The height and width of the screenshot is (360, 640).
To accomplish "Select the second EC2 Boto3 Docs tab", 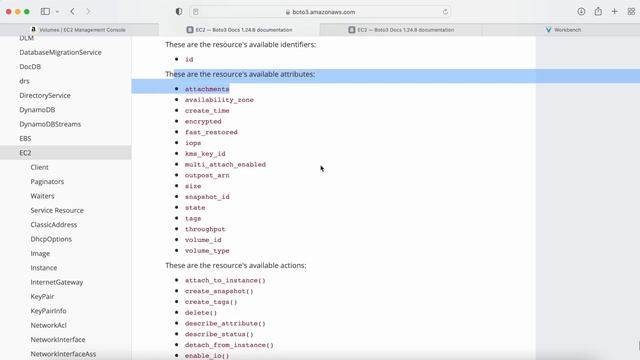I will pos(401,29).
